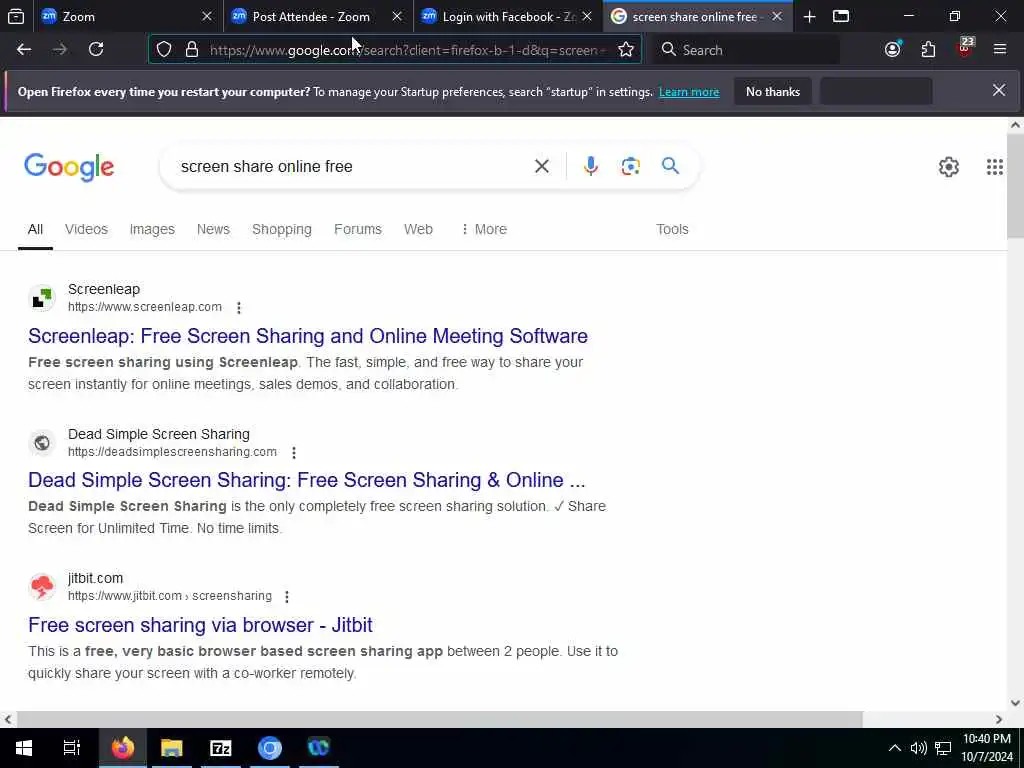The height and width of the screenshot is (768, 1024).
Task: Open the Screenleap result options menu
Action: [x=239, y=308]
